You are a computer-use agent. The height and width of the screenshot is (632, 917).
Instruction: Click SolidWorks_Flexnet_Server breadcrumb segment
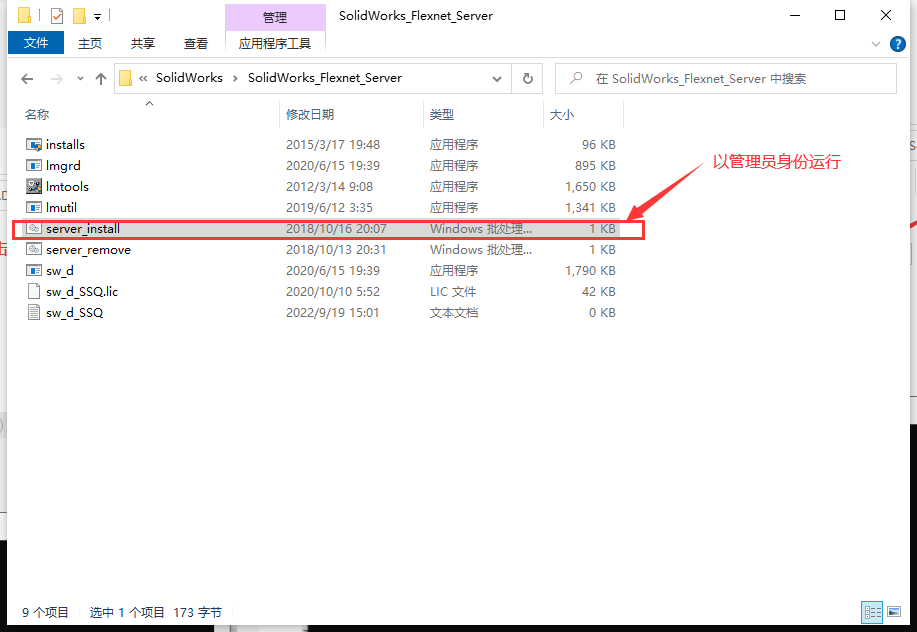tap(325, 78)
